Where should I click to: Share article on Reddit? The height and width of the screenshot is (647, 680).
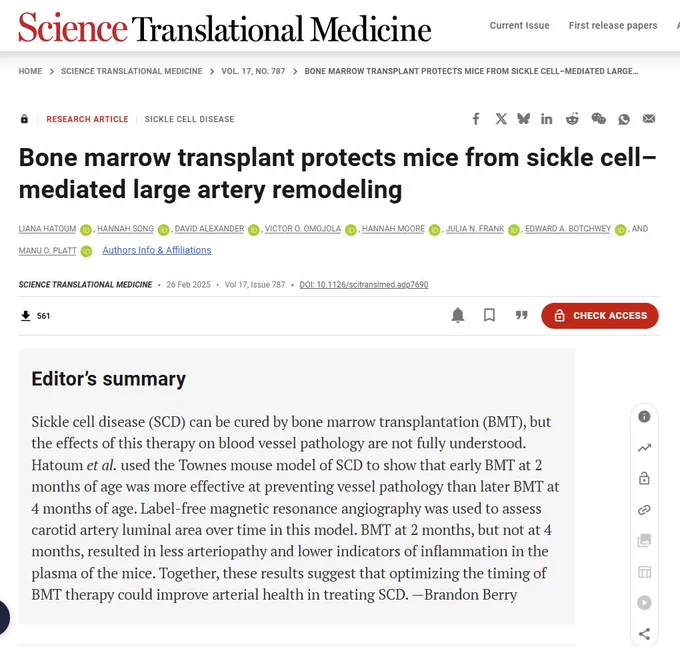(572, 119)
